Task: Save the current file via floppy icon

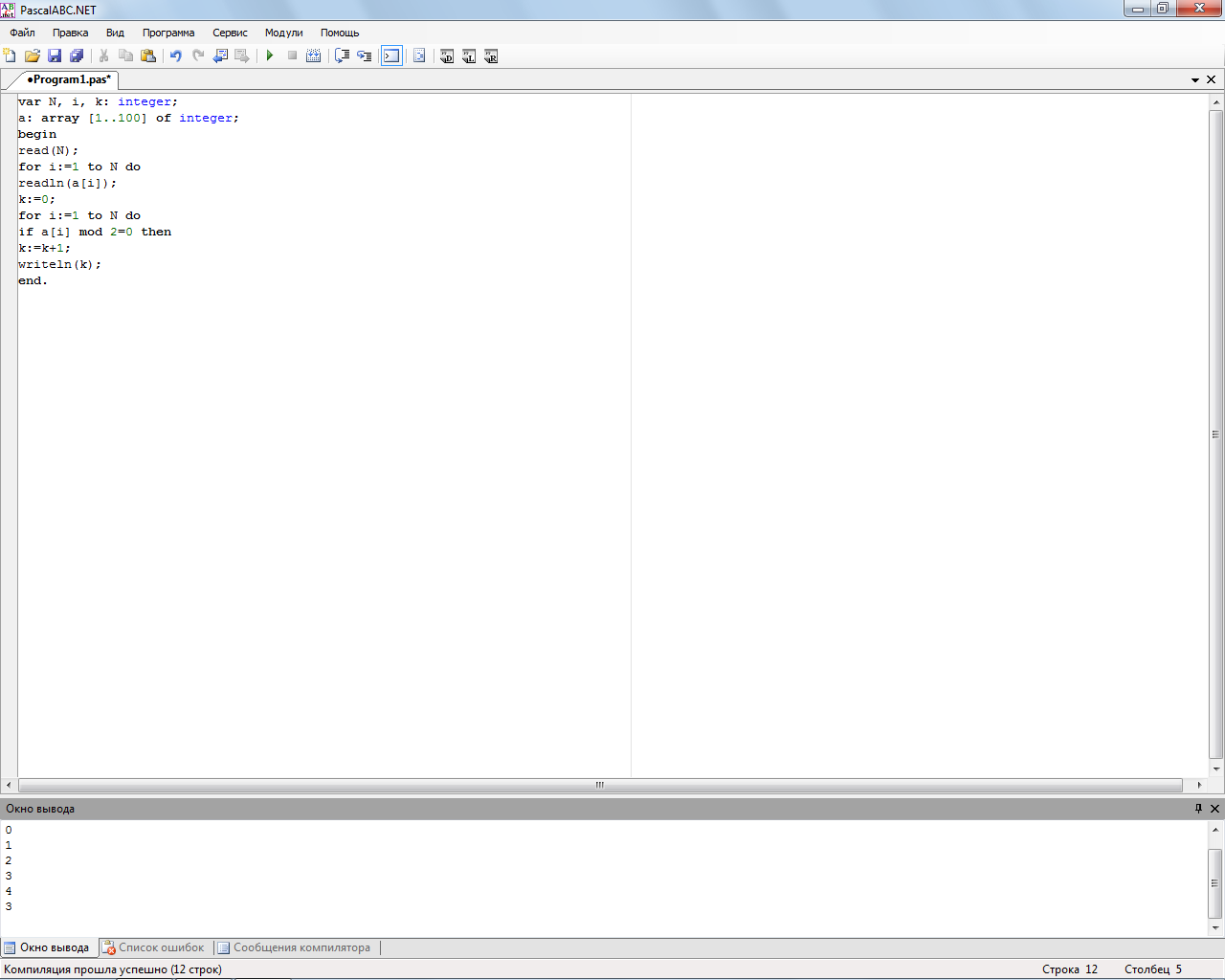Action: coord(55,56)
